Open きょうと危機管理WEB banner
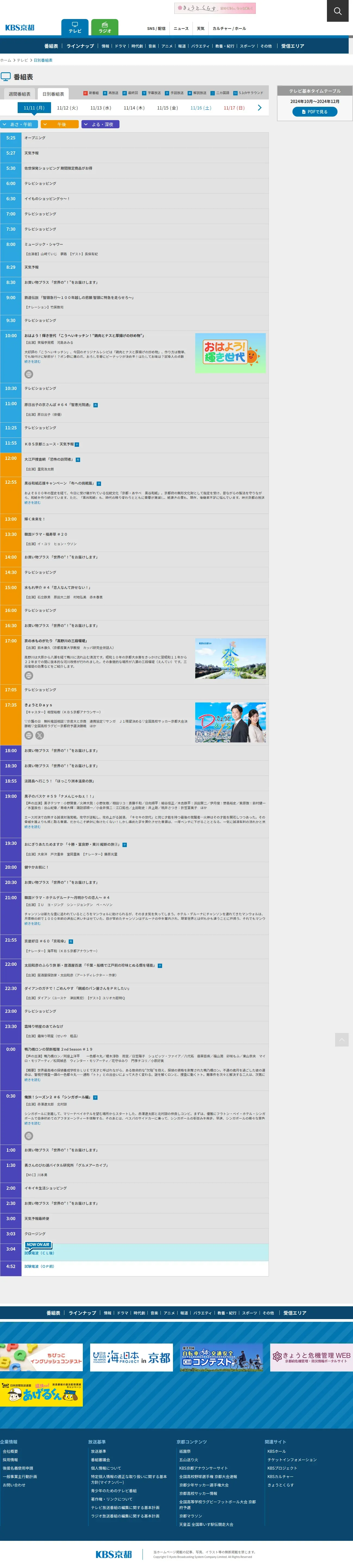 click(312, 1357)
